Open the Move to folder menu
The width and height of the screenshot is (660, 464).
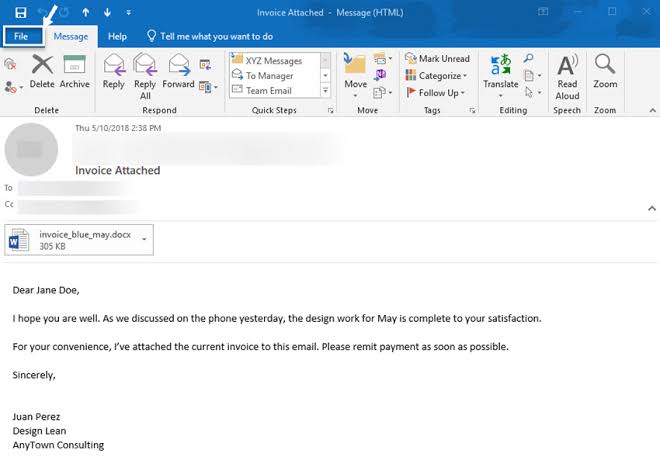355,76
